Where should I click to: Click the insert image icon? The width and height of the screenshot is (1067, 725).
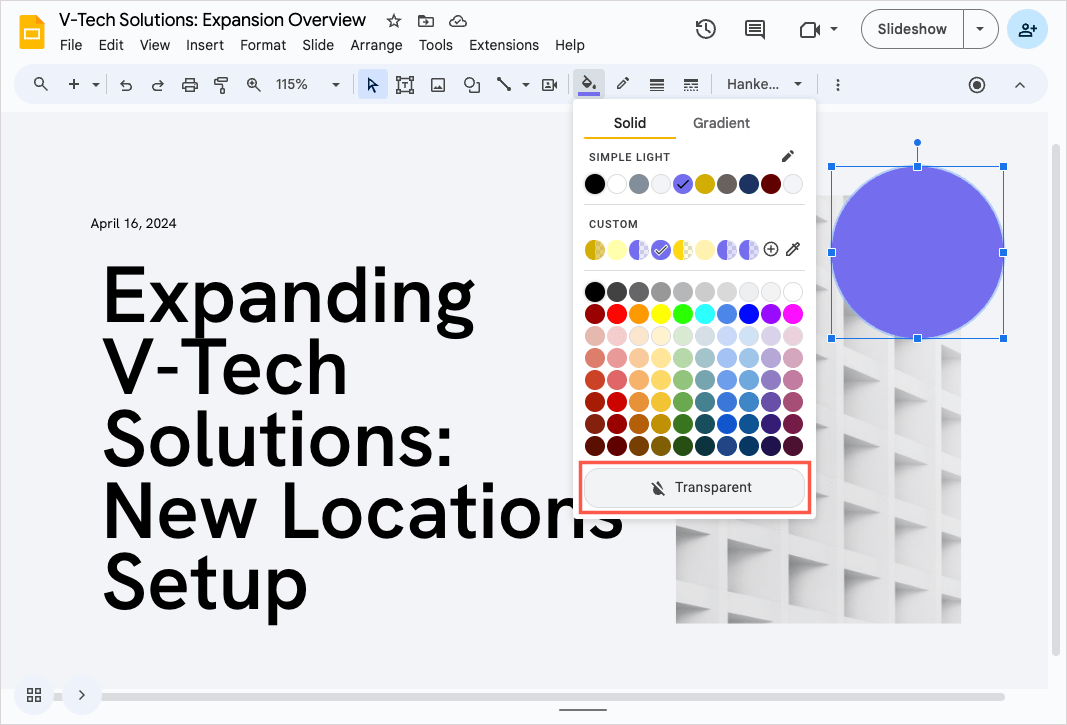[x=438, y=85]
